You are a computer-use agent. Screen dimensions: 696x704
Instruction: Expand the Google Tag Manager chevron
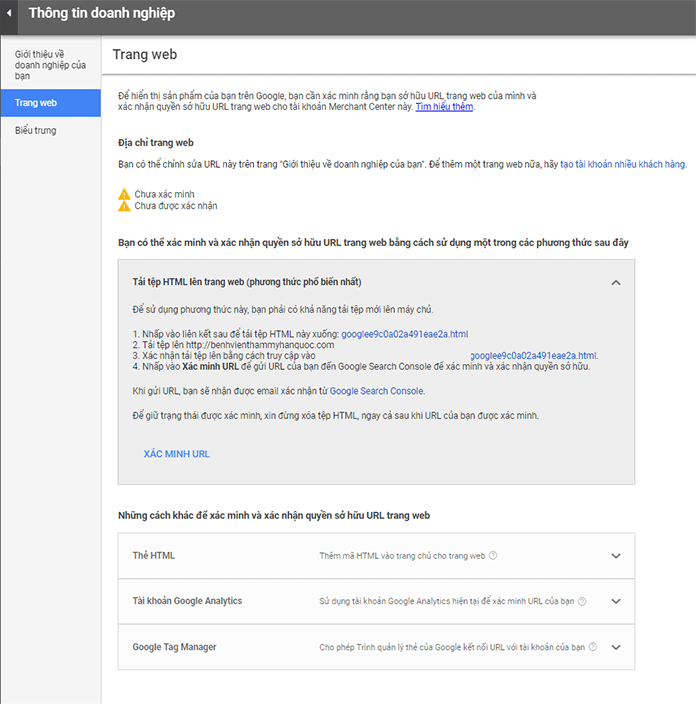[x=616, y=647]
